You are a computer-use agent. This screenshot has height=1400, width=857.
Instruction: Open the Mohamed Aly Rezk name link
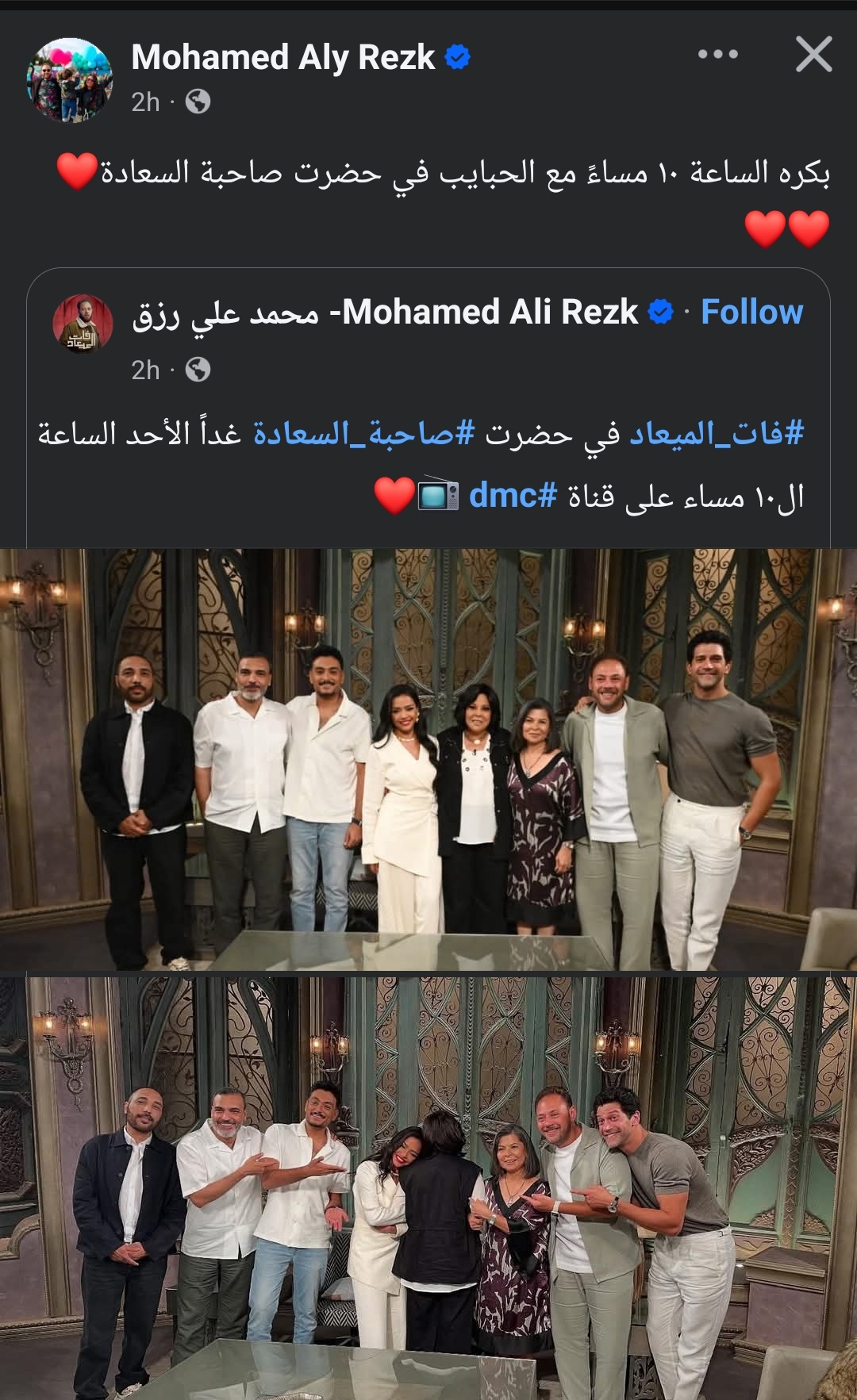coord(283,57)
